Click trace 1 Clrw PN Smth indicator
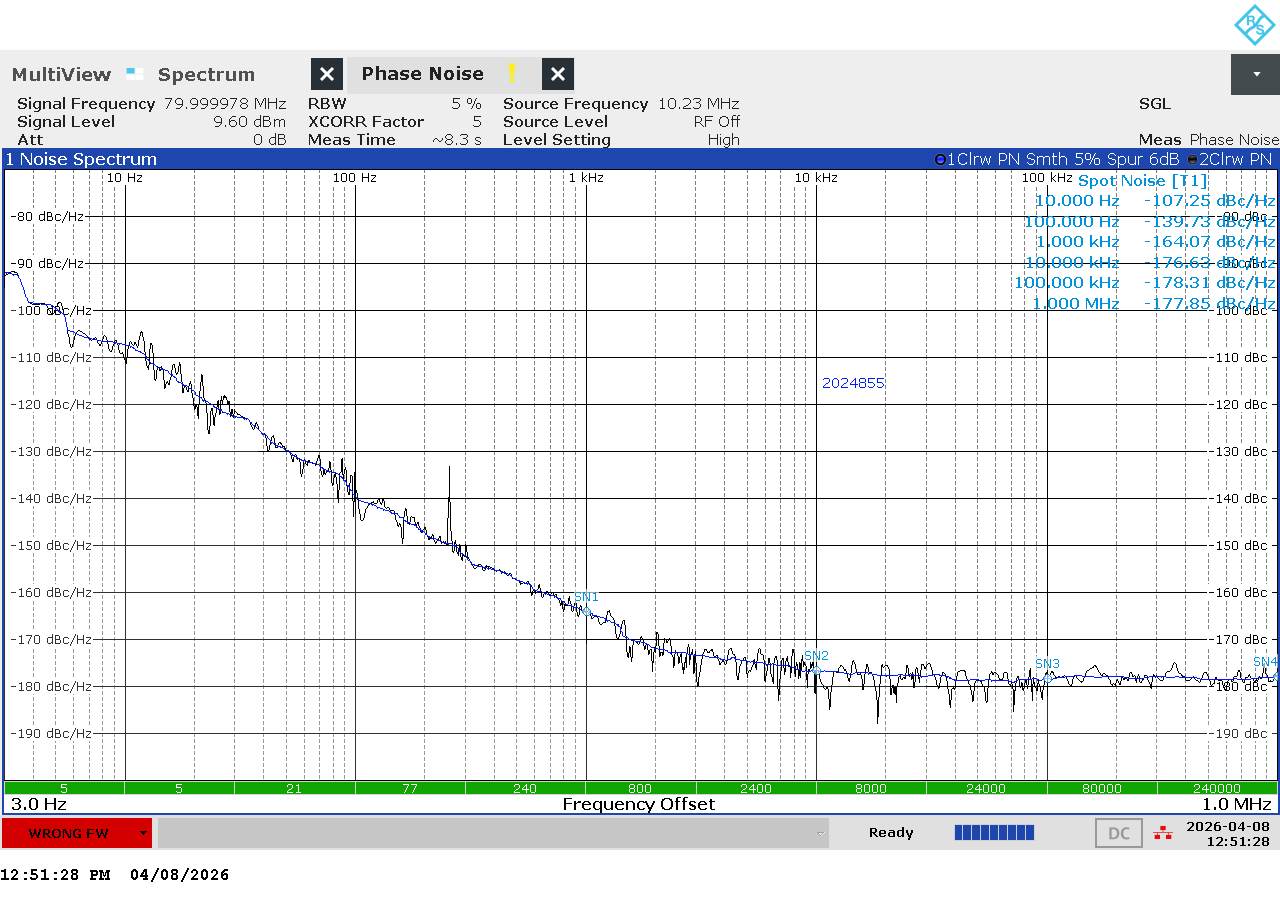1280x900 pixels. pyautogui.click(x=1057, y=159)
